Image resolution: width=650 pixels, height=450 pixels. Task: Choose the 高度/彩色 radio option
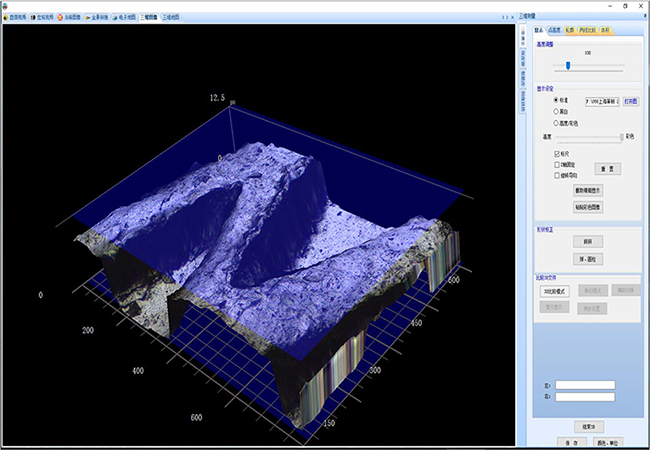[x=556, y=122]
